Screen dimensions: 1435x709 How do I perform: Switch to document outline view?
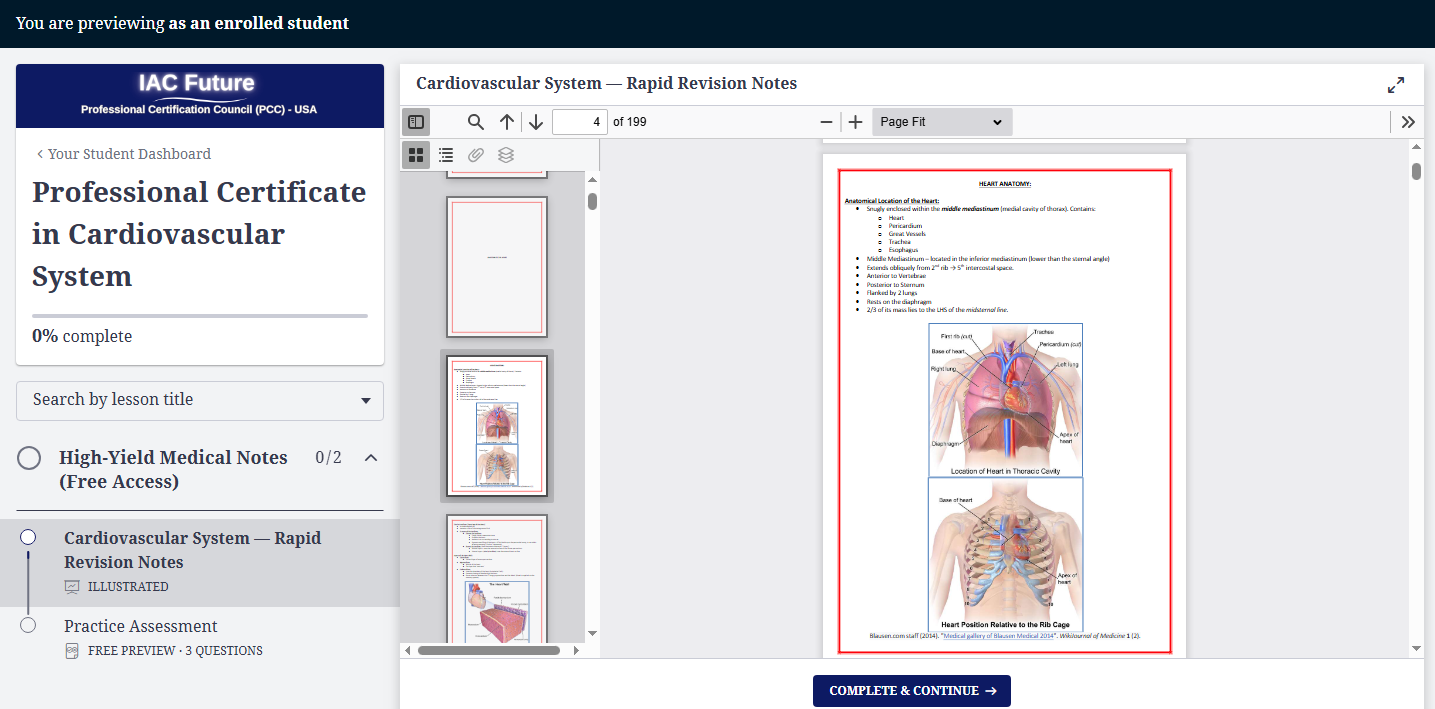(446, 155)
